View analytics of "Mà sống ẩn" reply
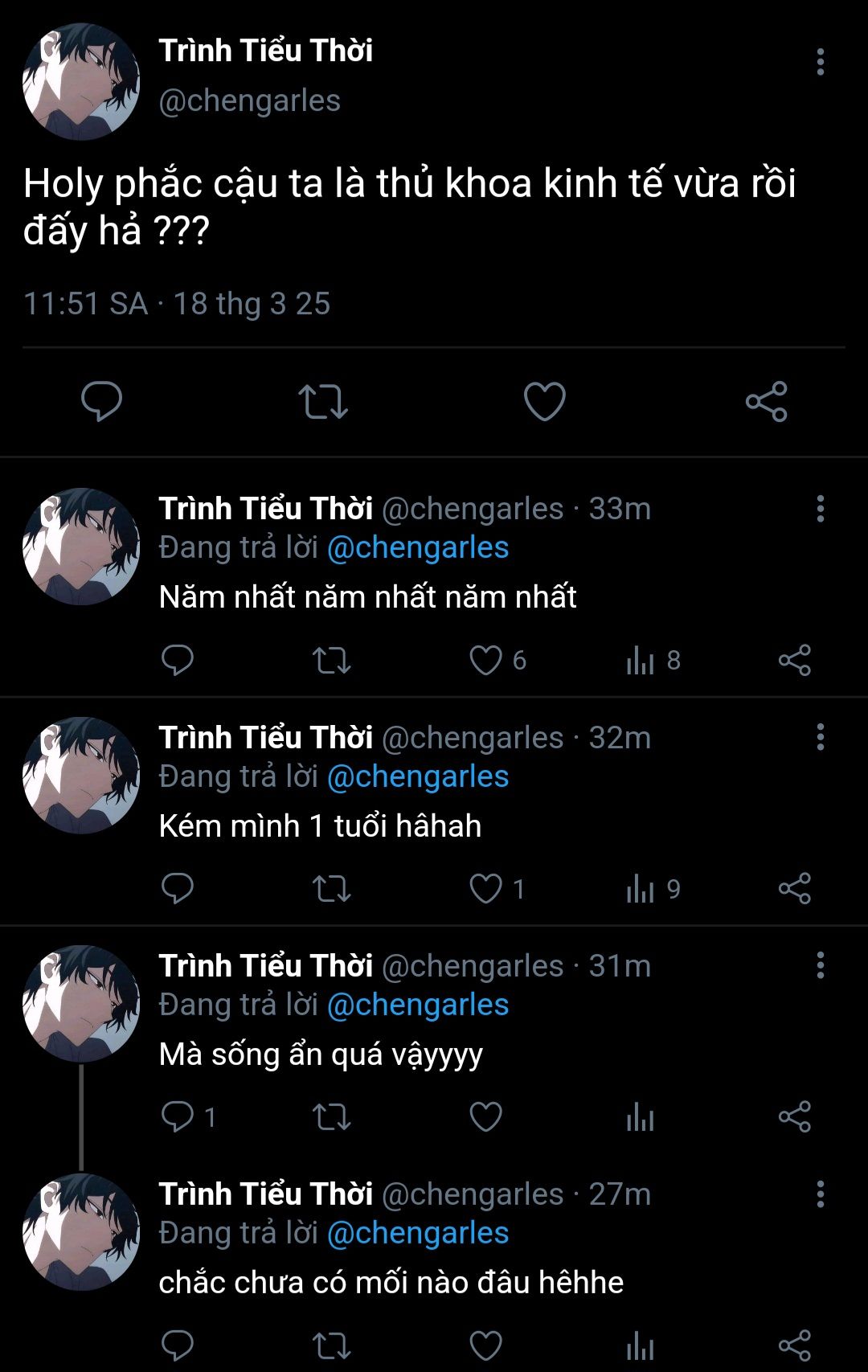 coord(641,1117)
